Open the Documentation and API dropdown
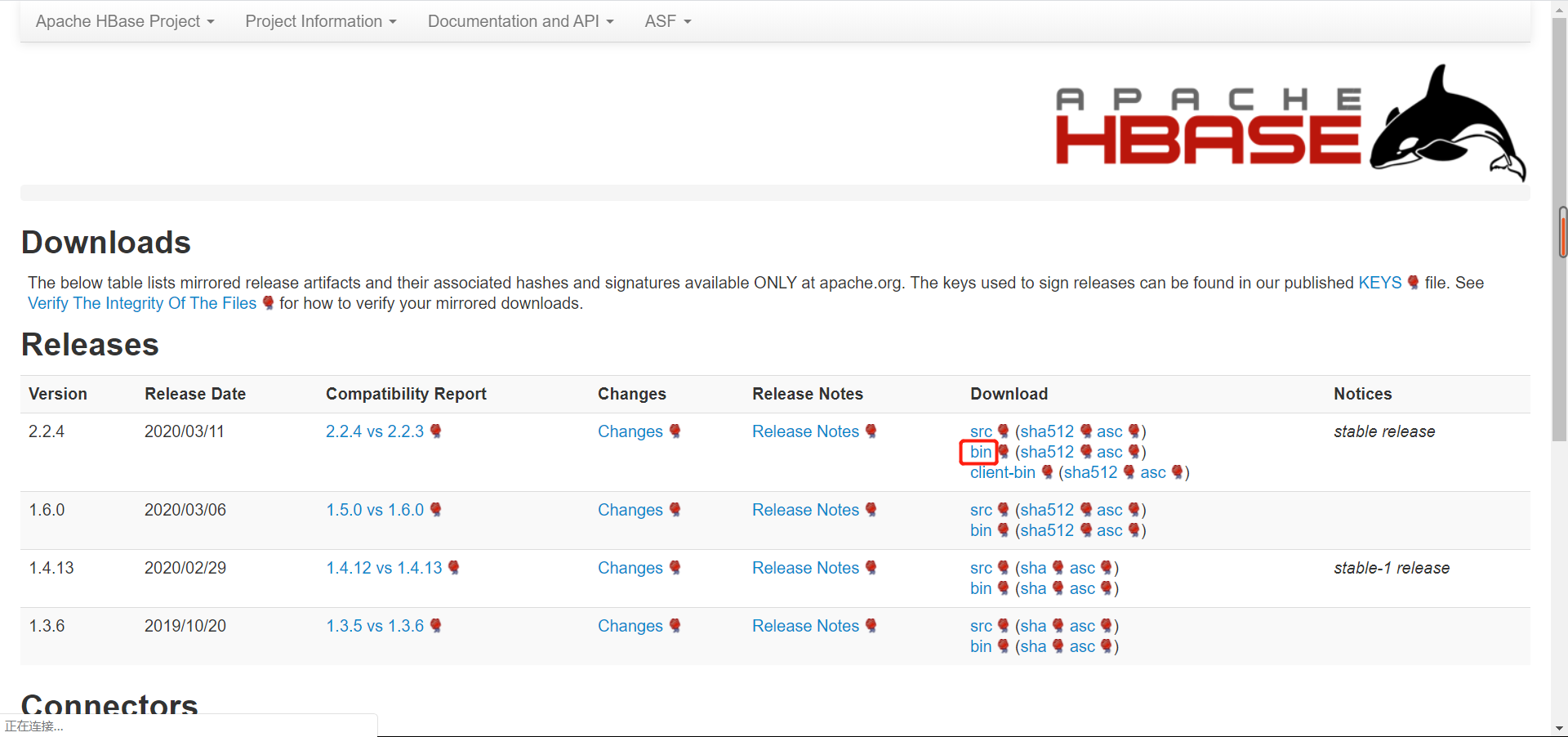1568x737 pixels. point(520,21)
